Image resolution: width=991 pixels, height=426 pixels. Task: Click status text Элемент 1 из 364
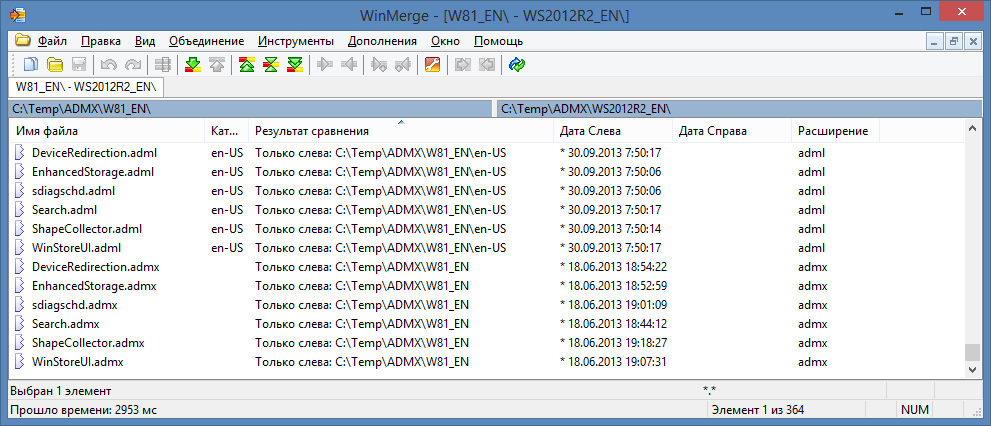758,410
